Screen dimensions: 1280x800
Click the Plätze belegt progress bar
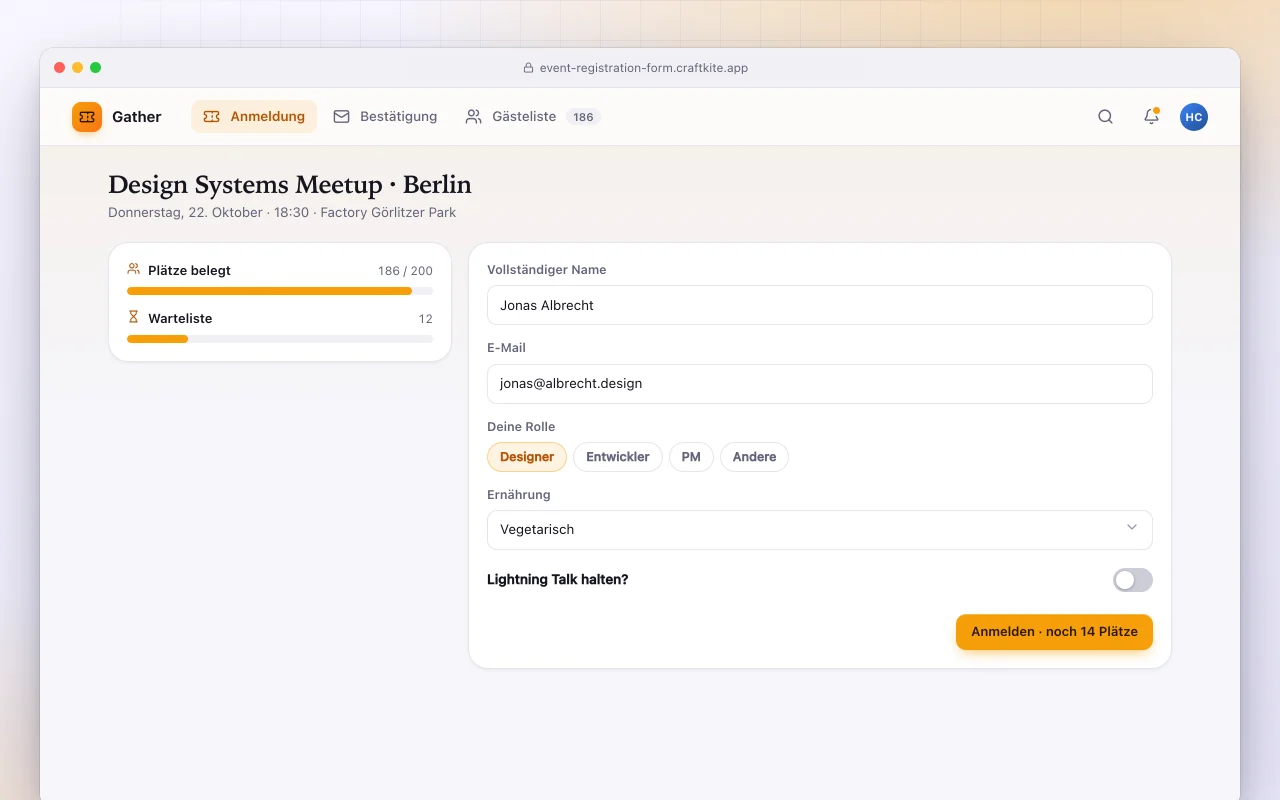(280, 291)
